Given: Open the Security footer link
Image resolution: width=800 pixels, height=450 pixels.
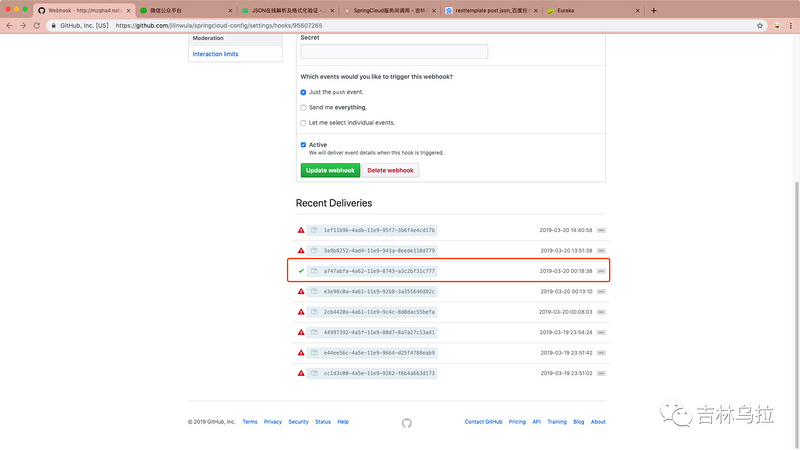Looking at the screenshot, I should (x=298, y=422).
